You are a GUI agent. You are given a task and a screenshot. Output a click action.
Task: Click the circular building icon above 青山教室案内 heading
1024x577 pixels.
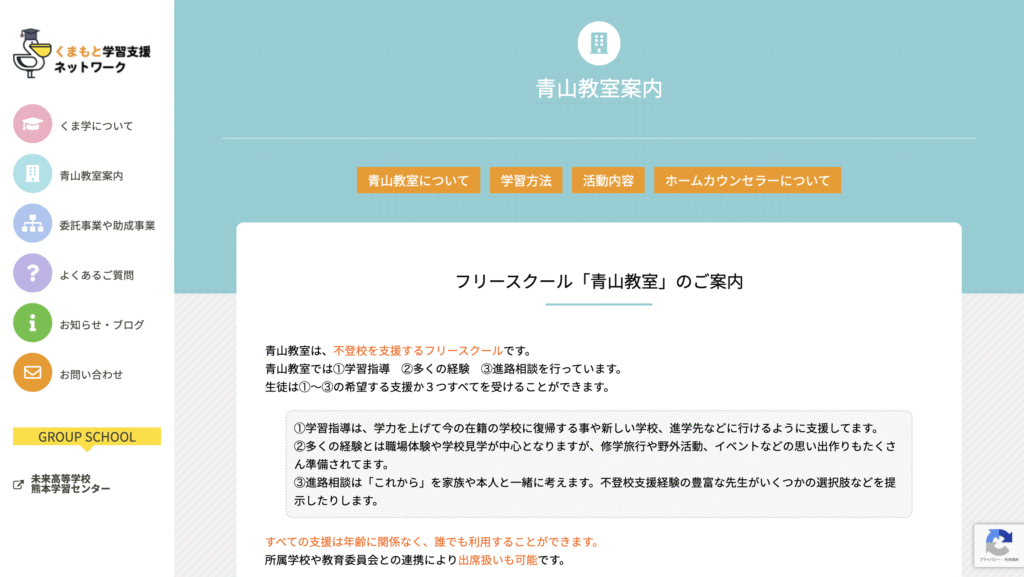tap(598, 44)
